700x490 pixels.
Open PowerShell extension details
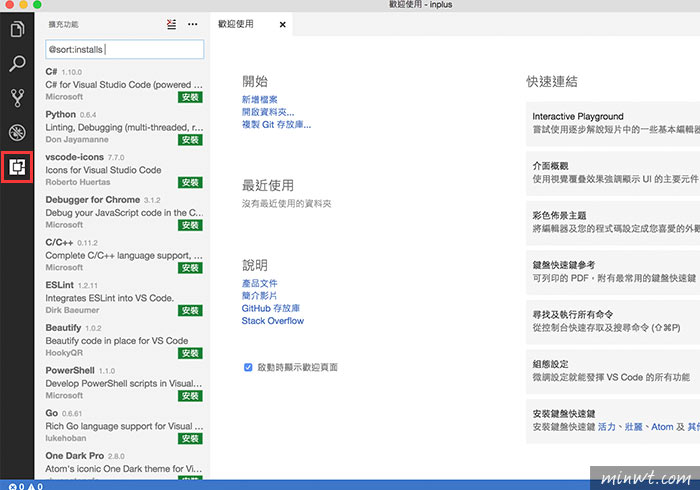tap(121, 383)
